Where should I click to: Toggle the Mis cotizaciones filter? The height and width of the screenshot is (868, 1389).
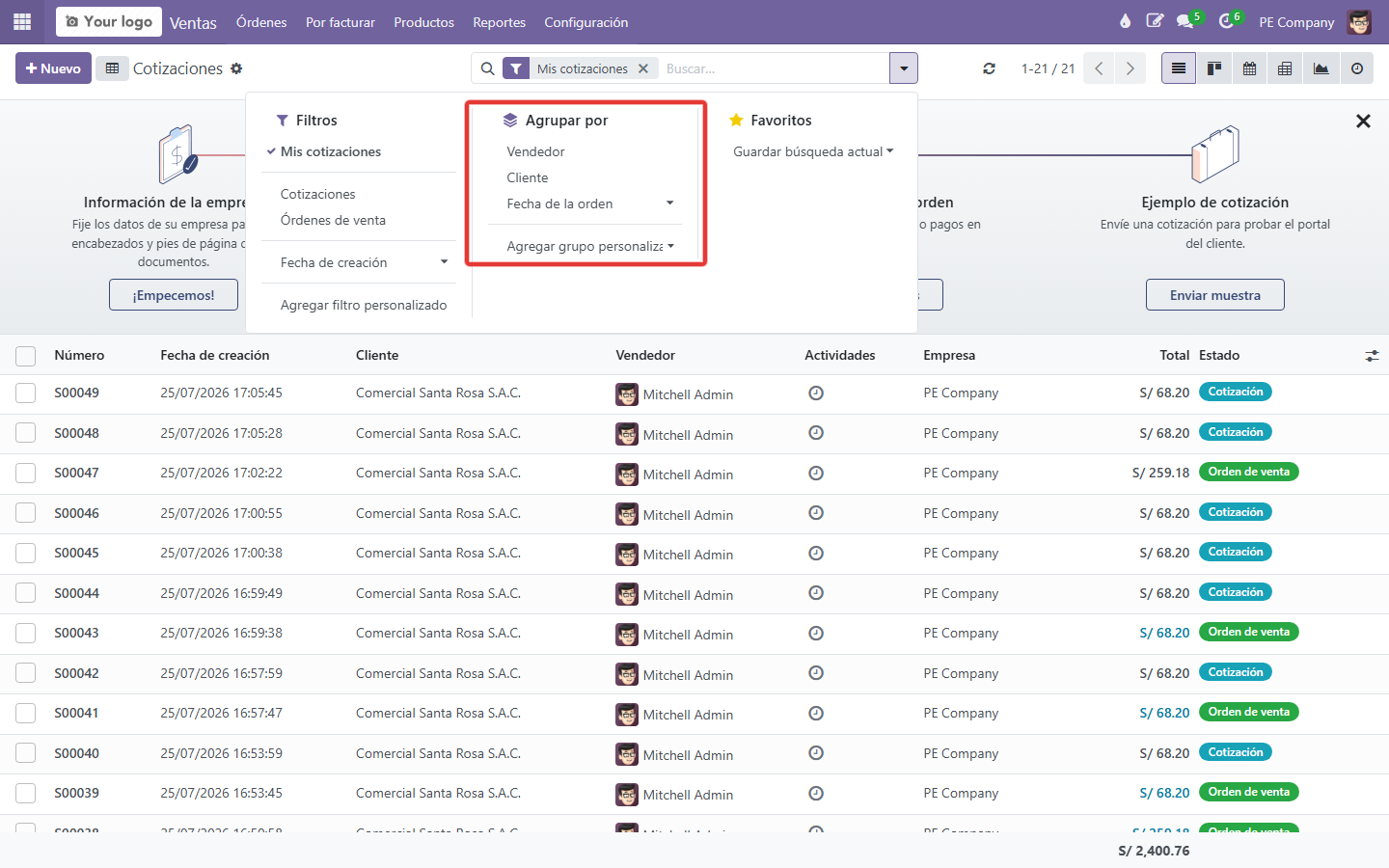pyautogui.click(x=330, y=151)
